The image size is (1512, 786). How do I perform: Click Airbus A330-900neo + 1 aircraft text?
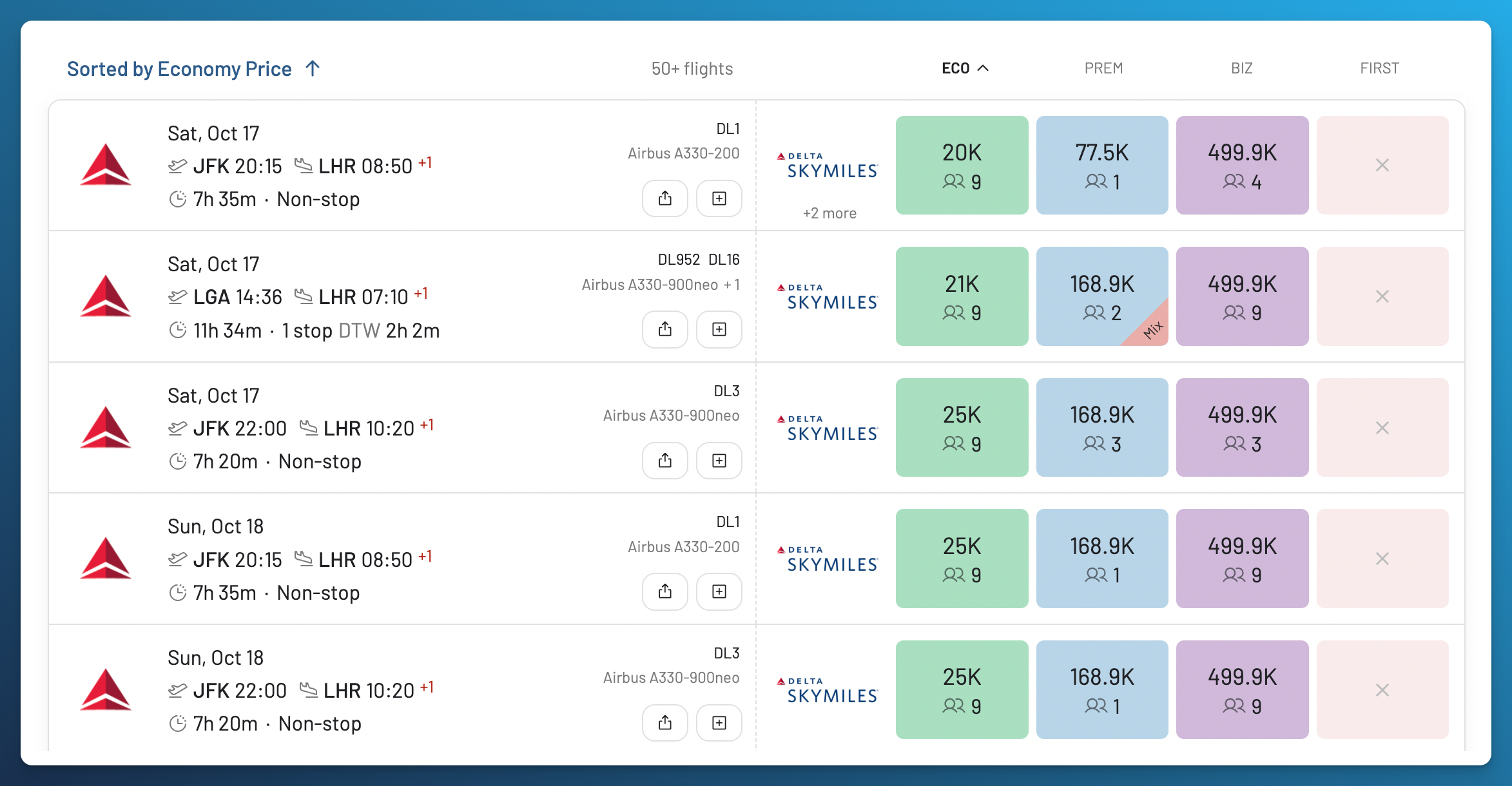tap(661, 285)
